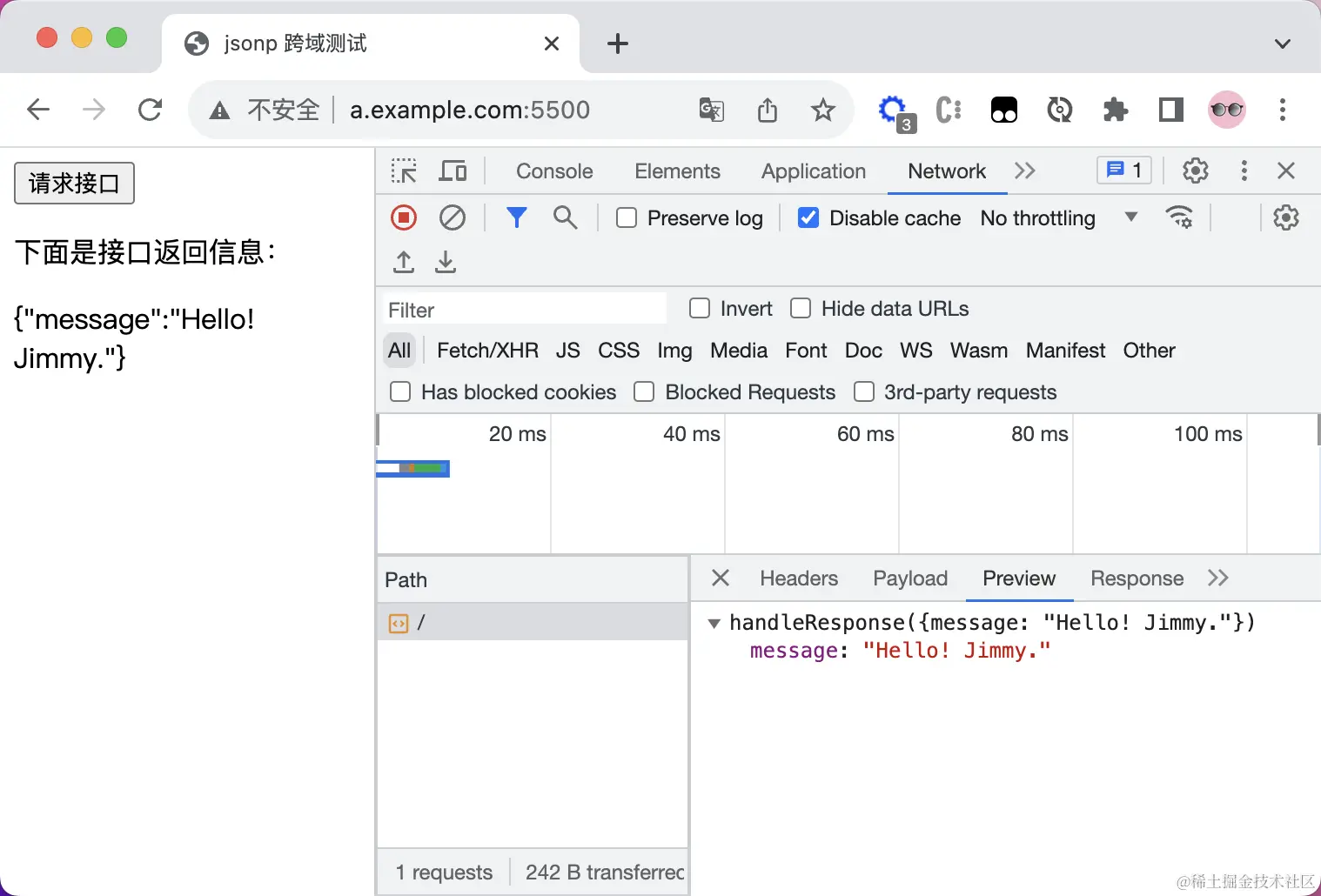
Task: Clear the network log
Action: point(453,217)
